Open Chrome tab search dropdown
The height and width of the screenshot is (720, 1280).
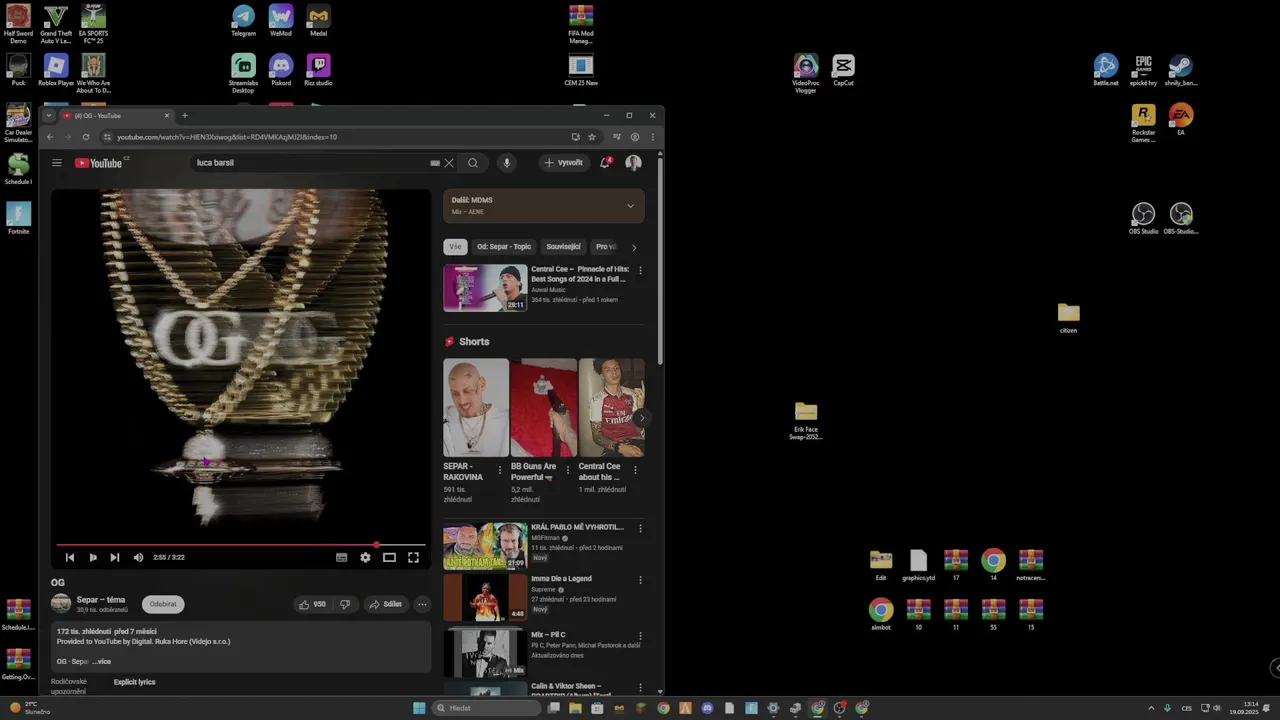(48, 115)
